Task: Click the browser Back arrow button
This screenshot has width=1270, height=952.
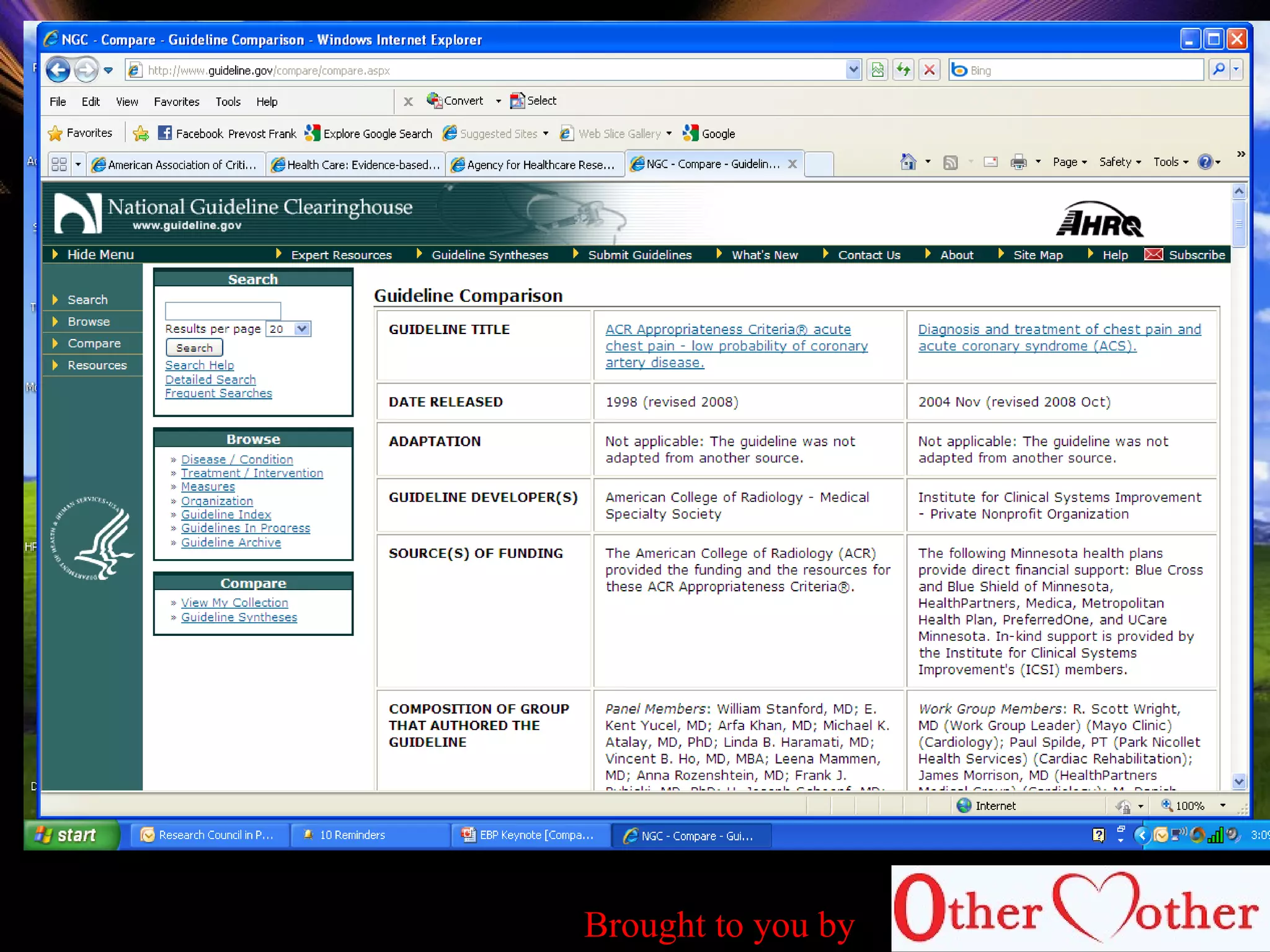Action: click(x=58, y=70)
